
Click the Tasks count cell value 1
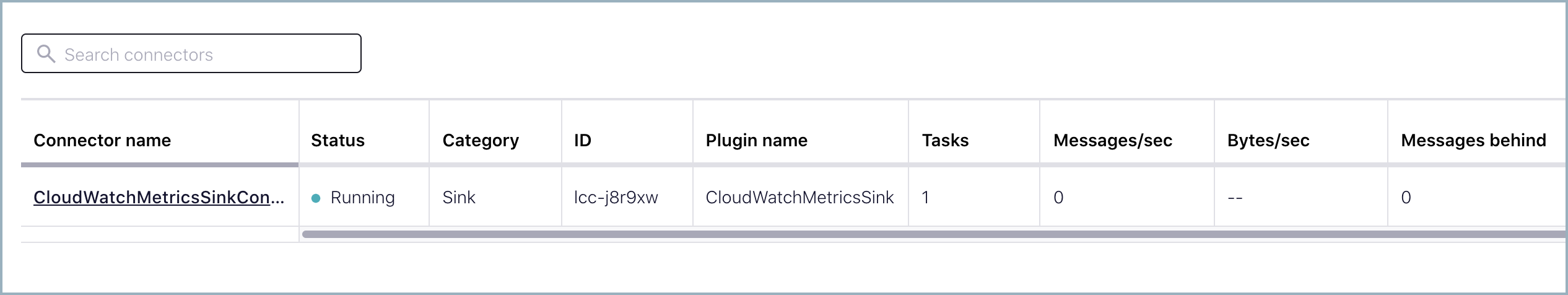(x=925, y=197)
